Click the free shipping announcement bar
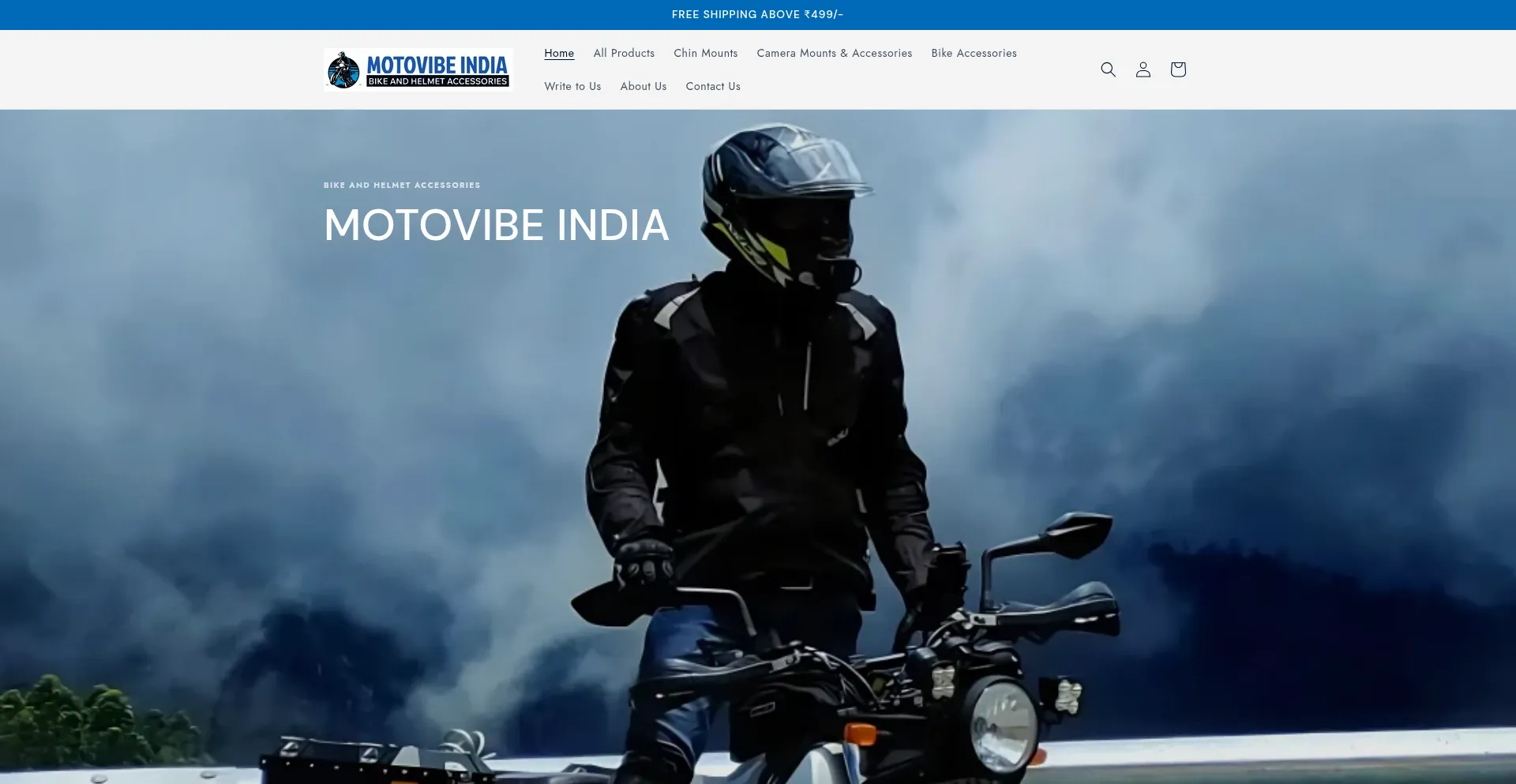Screen dimensions: 1516x784 pyautogui.click(x=757, y=14)
